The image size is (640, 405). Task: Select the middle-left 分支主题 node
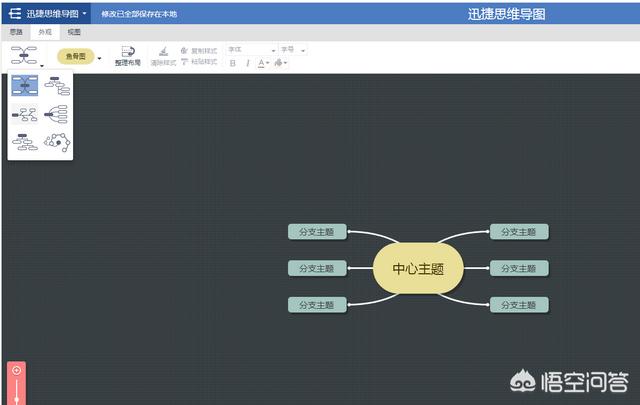coord(317,268)
